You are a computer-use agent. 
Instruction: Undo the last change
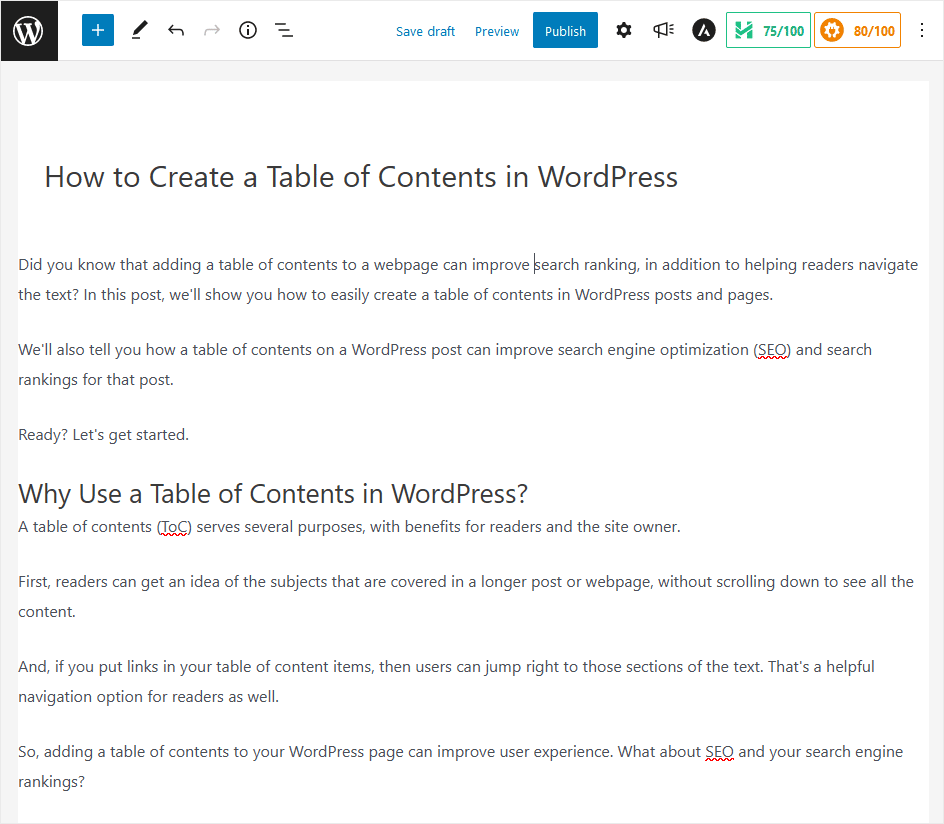coord(176,30)
